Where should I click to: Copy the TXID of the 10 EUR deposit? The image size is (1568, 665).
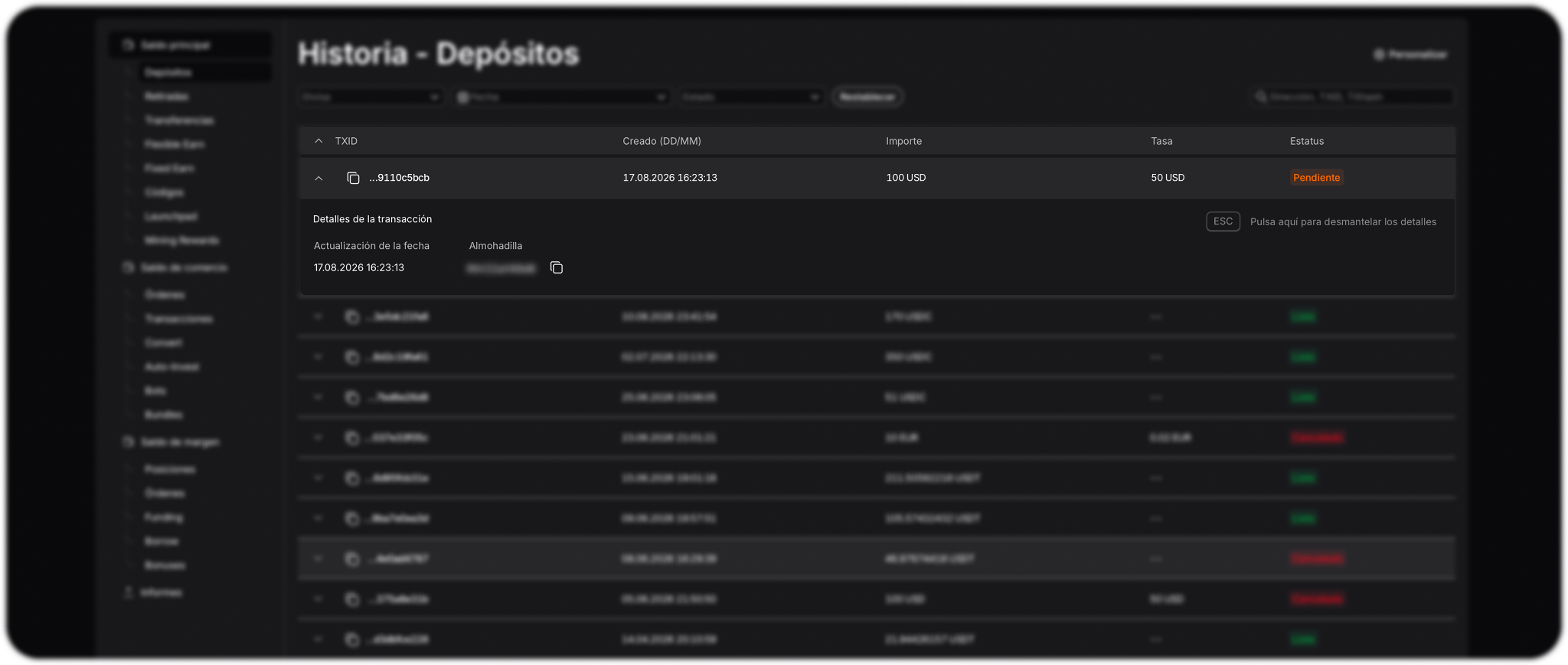tap(351, 438)
